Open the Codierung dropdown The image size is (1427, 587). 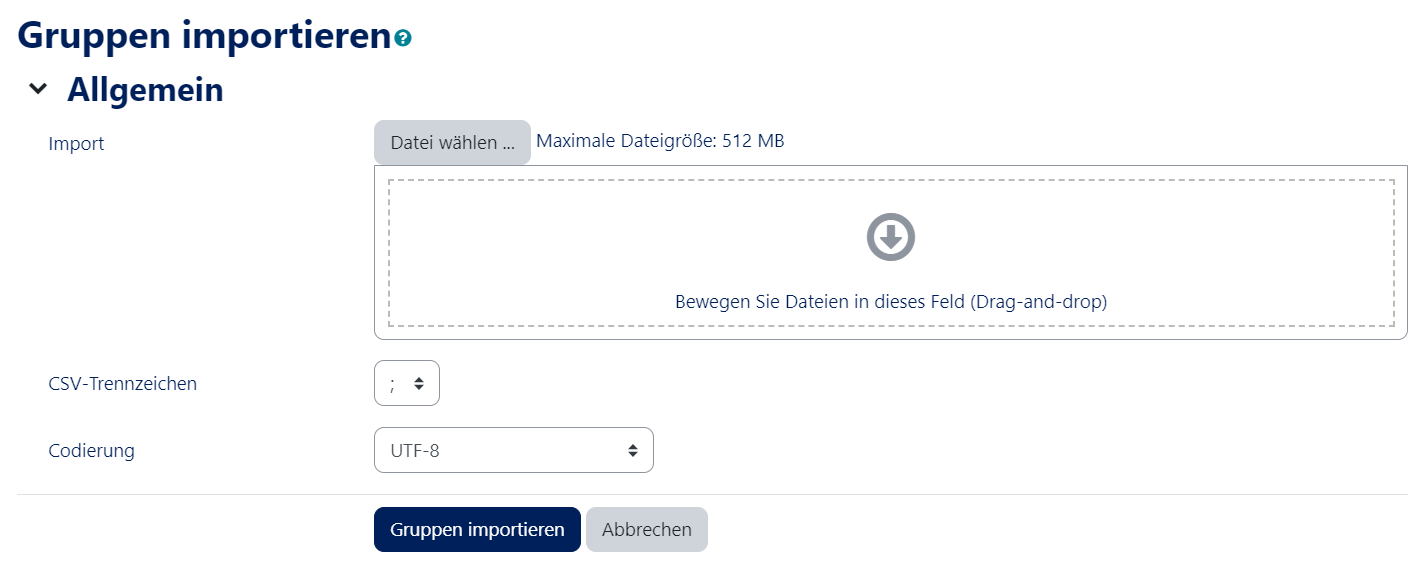(x=513, y=450)
